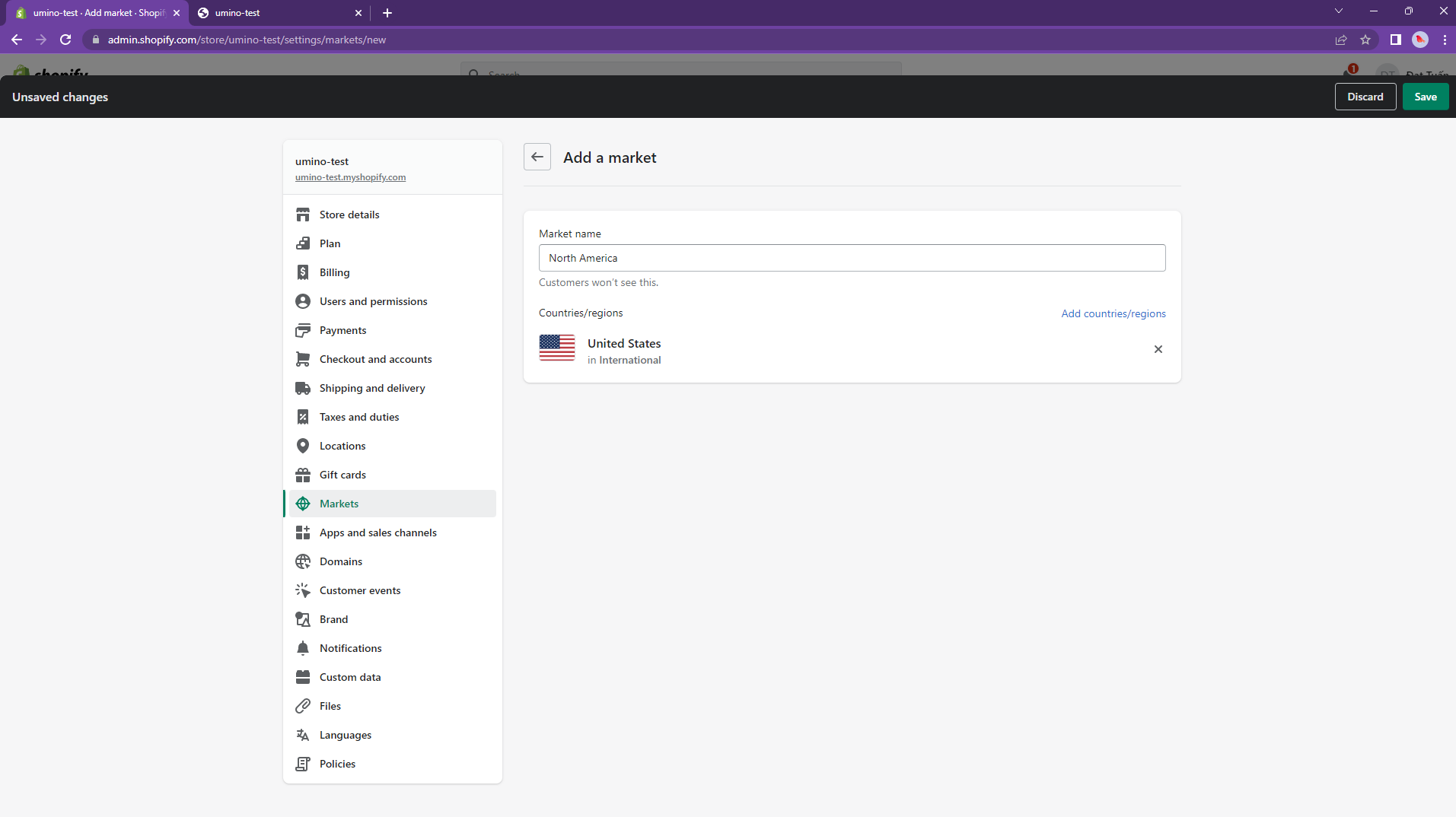Click the Billing dollar icon
The image size is (1456, 817).
pos(303,272)
